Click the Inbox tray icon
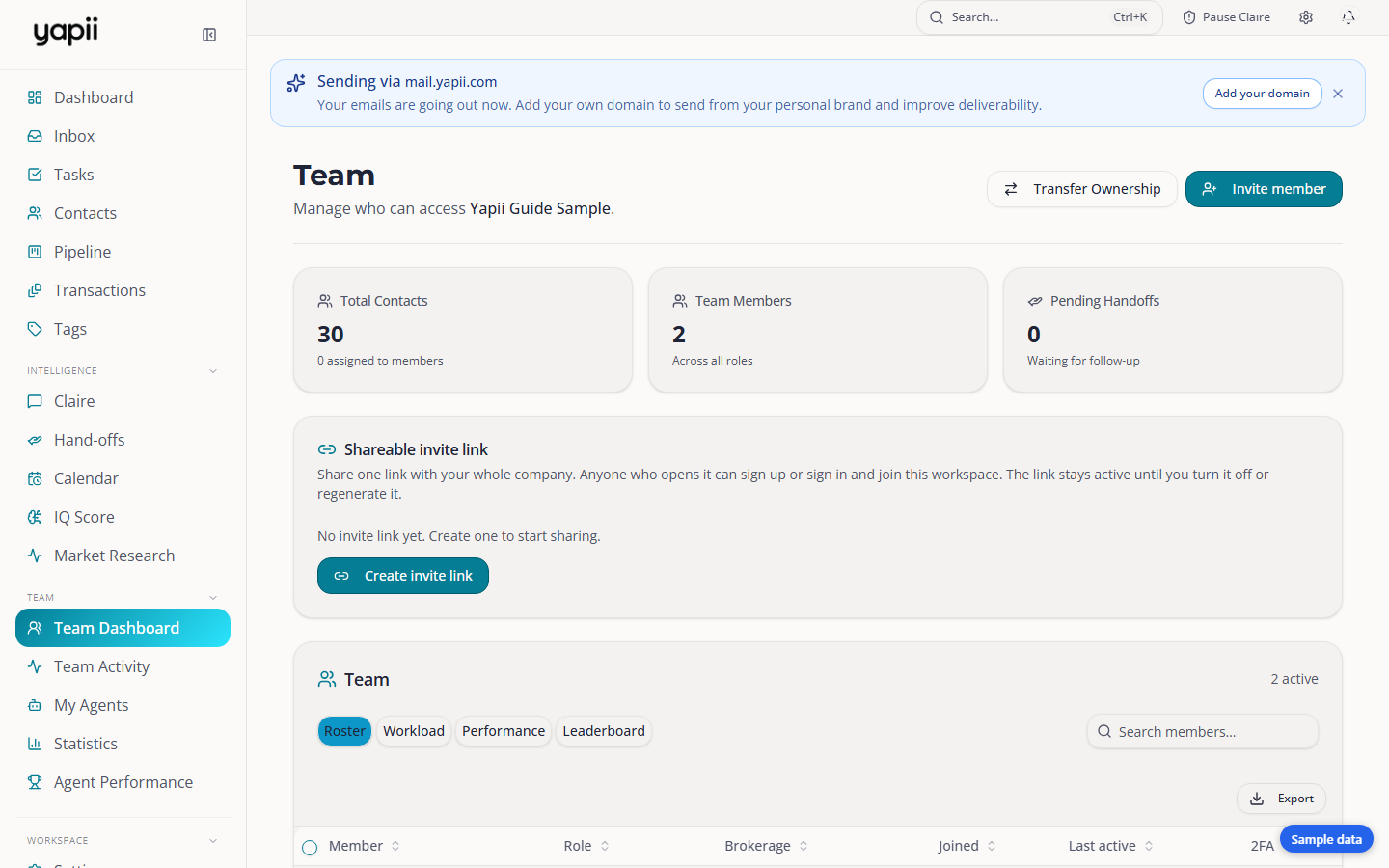 (35, 136)
